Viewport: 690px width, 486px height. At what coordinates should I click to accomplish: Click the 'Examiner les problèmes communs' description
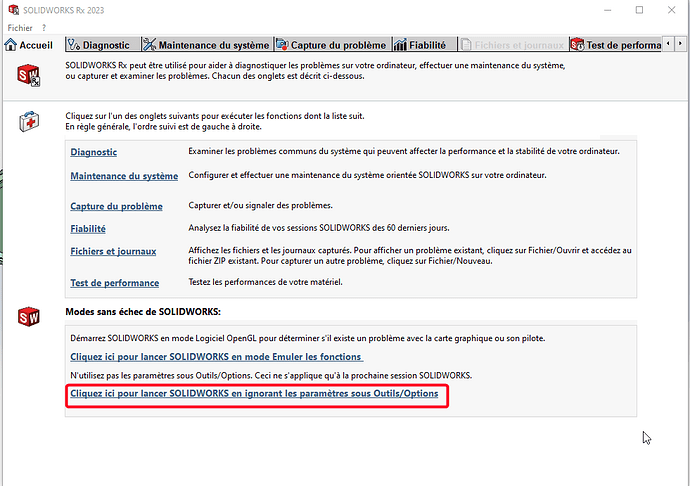pos(404,151)
